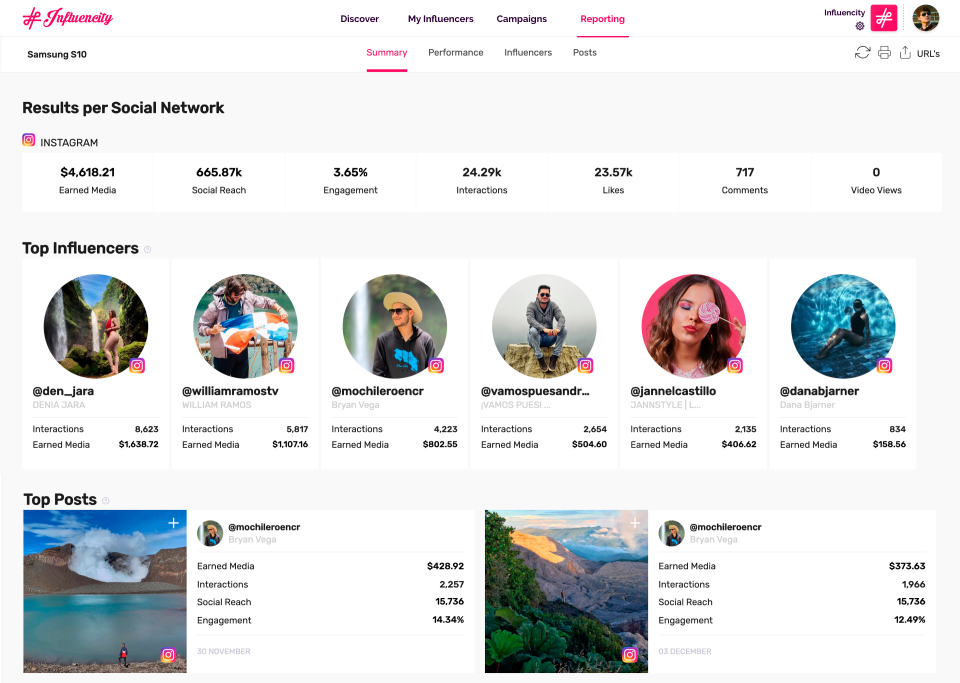Share the report via export icon
The height and width of the screenshot is (683, 960).
[905, 52]
